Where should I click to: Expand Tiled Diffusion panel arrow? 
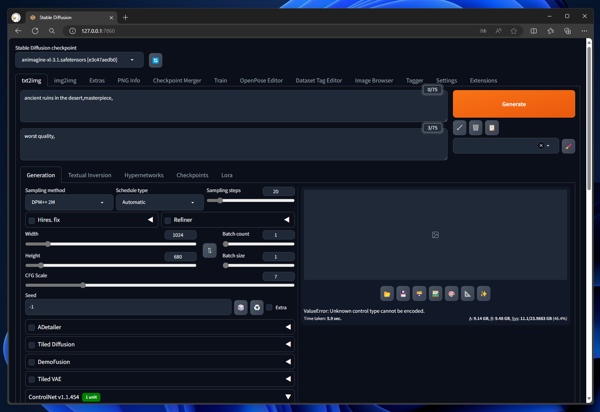[x=288, y=344]
